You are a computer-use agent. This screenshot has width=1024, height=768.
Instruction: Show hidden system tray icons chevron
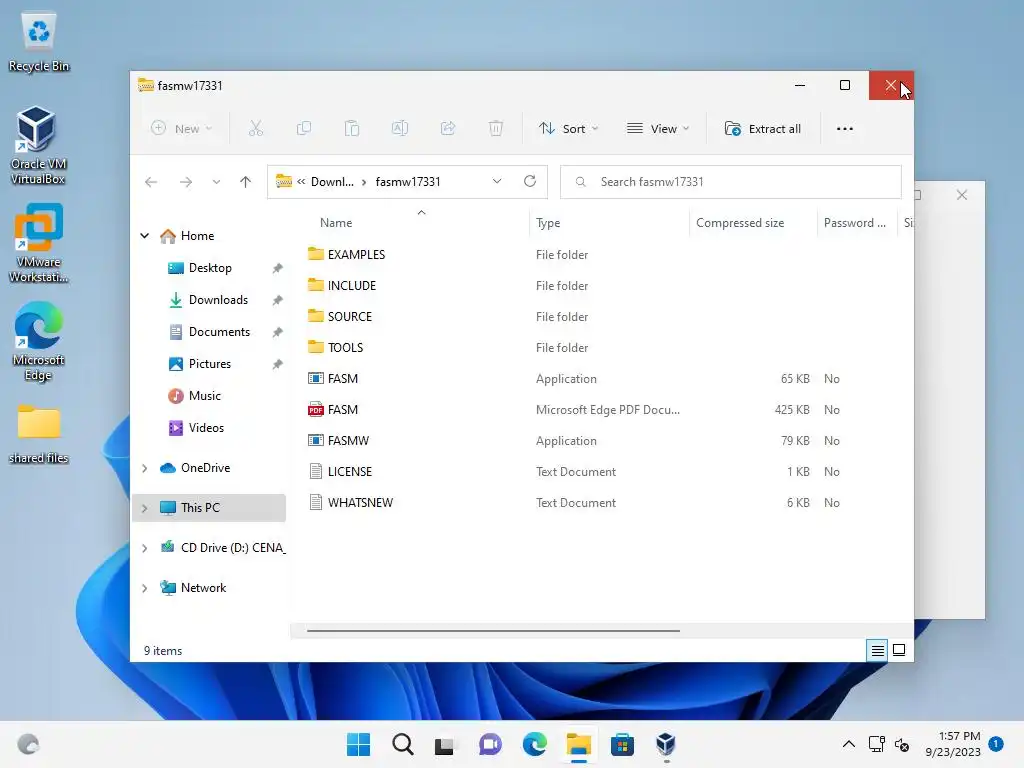[x=848, y=744]
